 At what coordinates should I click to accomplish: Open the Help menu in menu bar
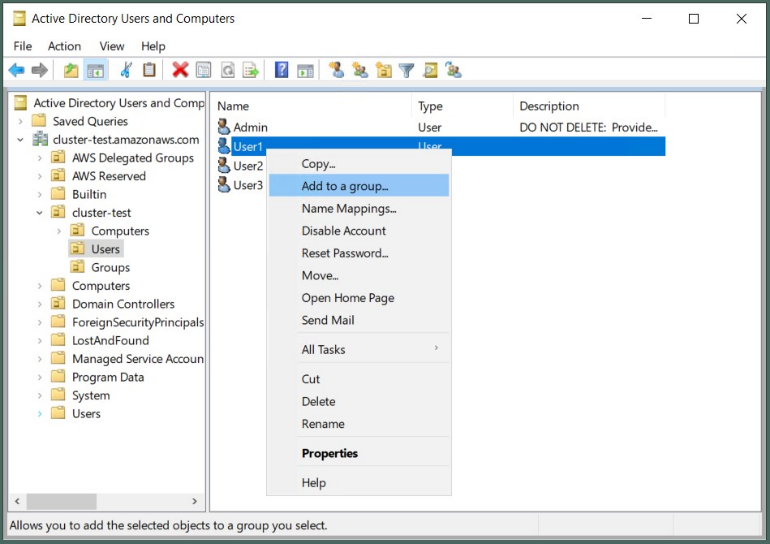click(153, 46)
